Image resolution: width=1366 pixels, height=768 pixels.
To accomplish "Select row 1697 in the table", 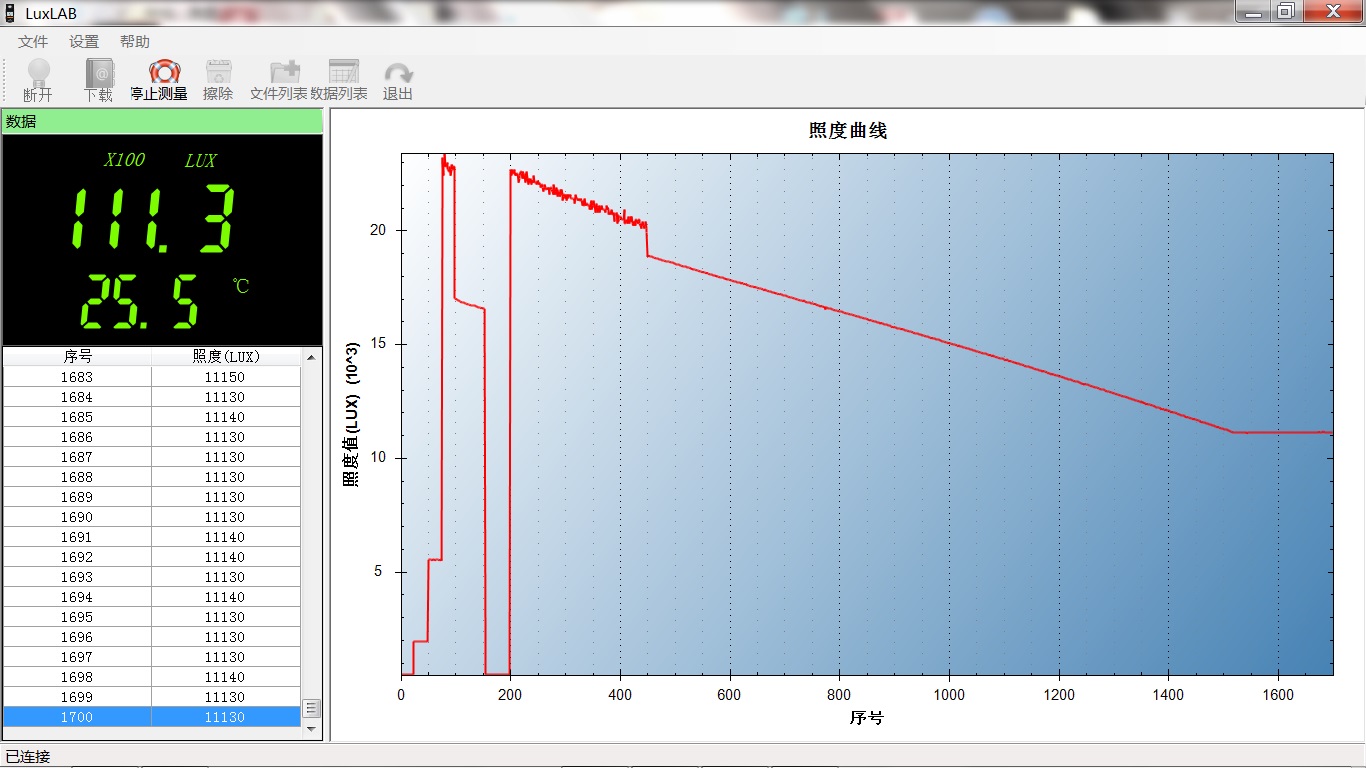I will click(152, 657).
